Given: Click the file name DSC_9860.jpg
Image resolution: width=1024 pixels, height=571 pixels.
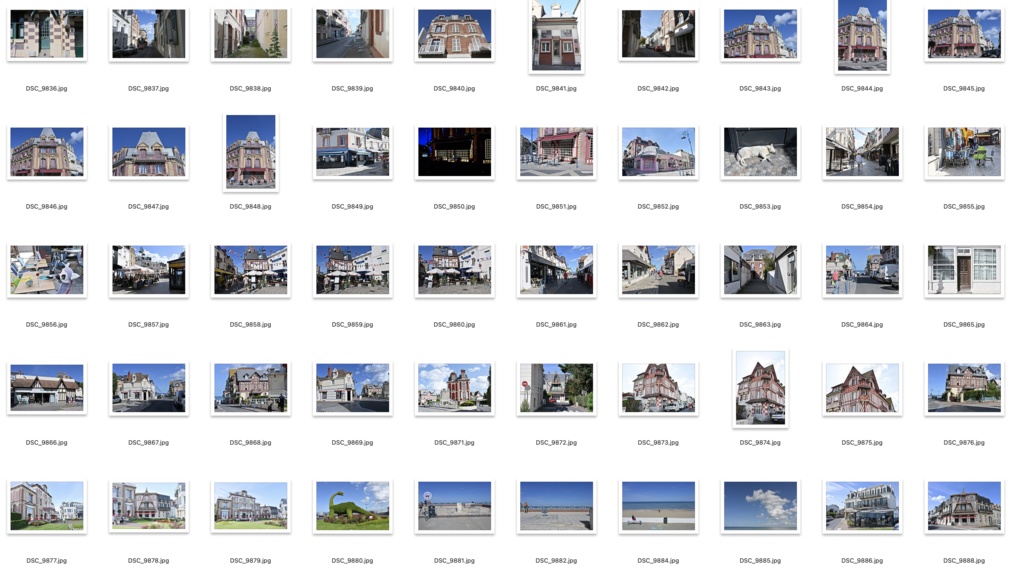Looking at the screenshot, I should pos(455,325).
